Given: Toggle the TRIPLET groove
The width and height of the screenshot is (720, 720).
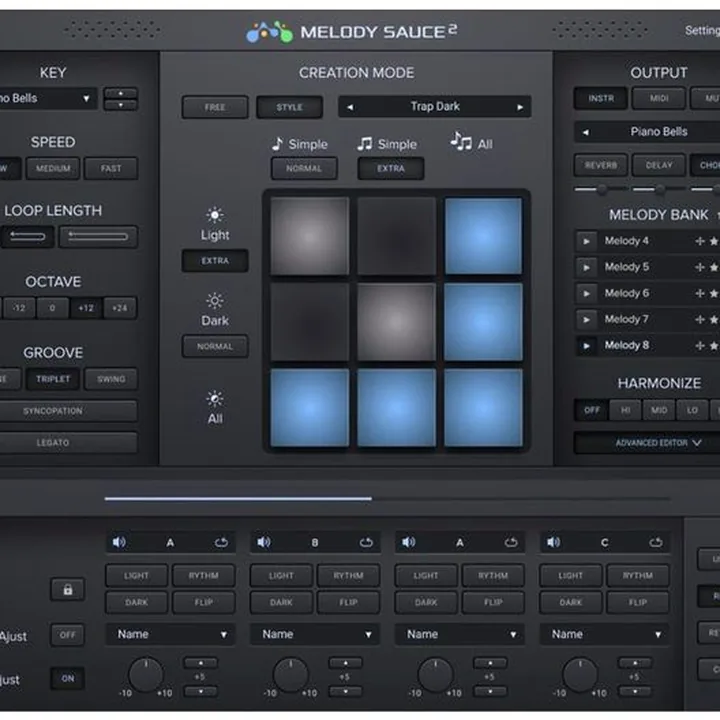Looking at the screenshot, I should 53,379.
